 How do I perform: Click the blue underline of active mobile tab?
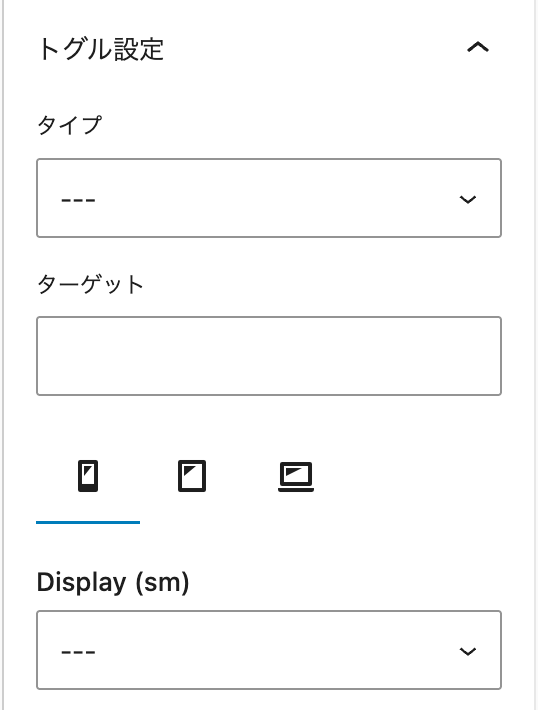(x=88, y=523)
